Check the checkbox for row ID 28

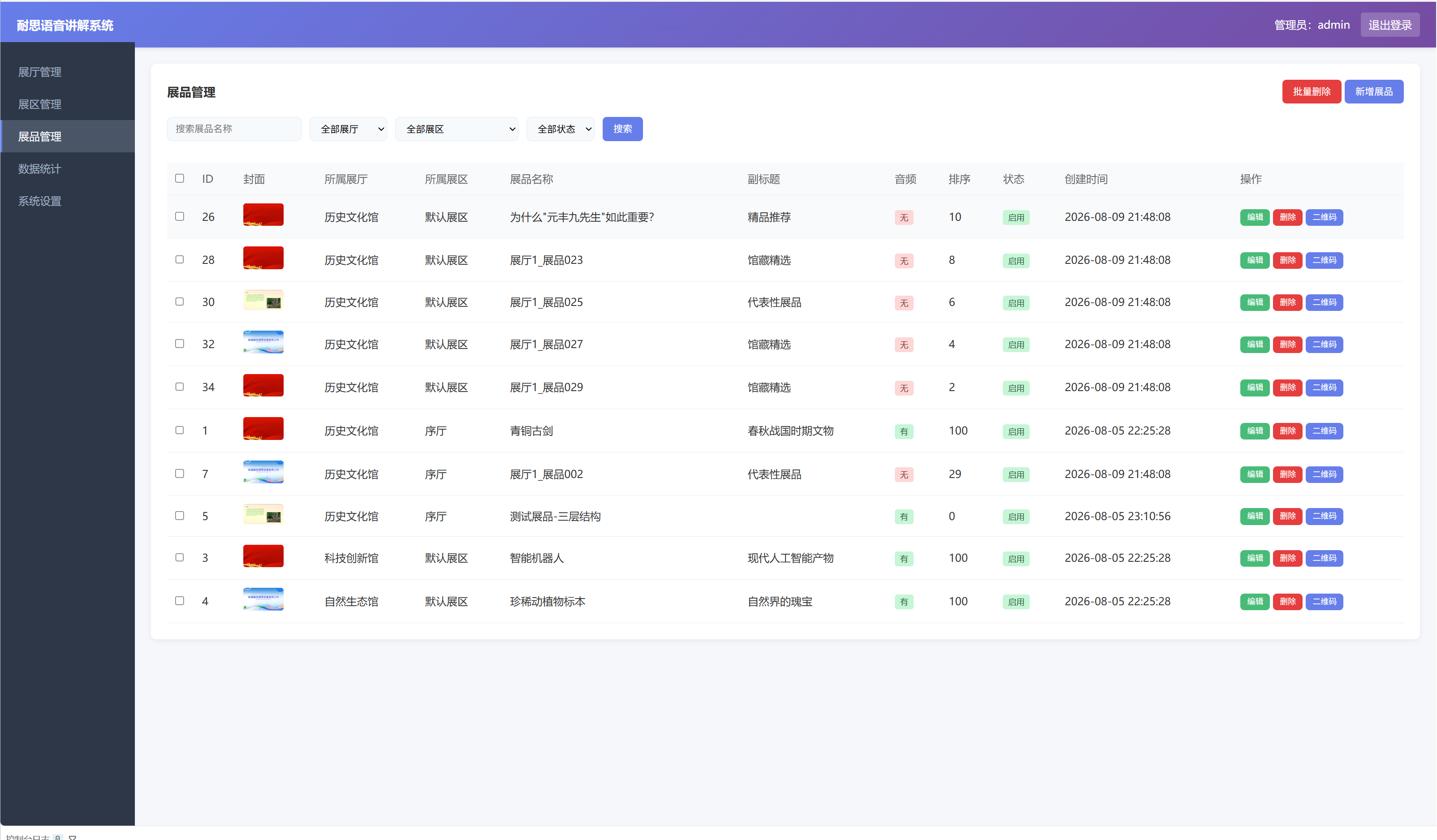coord(180,259)
